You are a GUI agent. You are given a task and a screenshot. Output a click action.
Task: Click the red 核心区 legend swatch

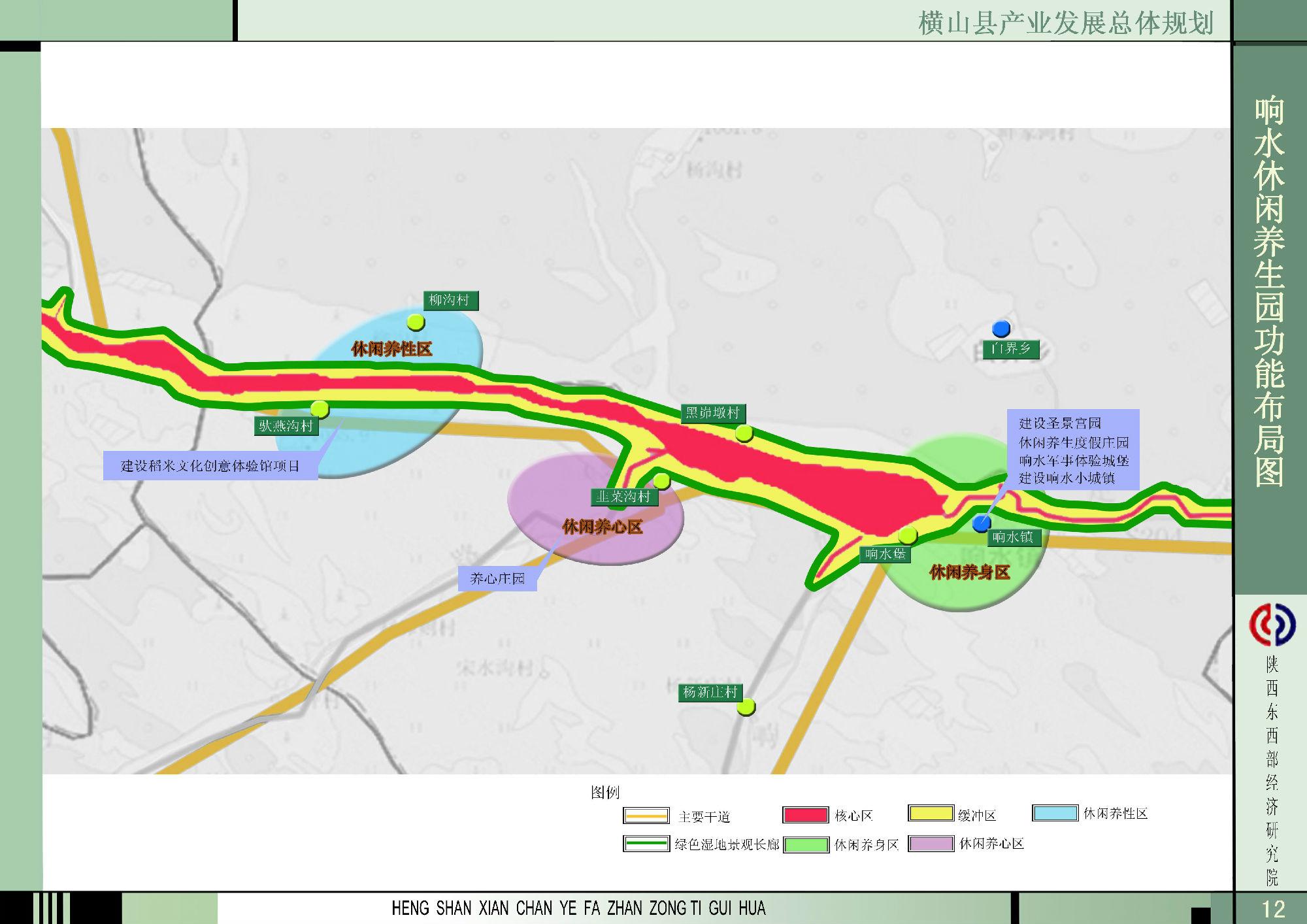coord(806,815)
